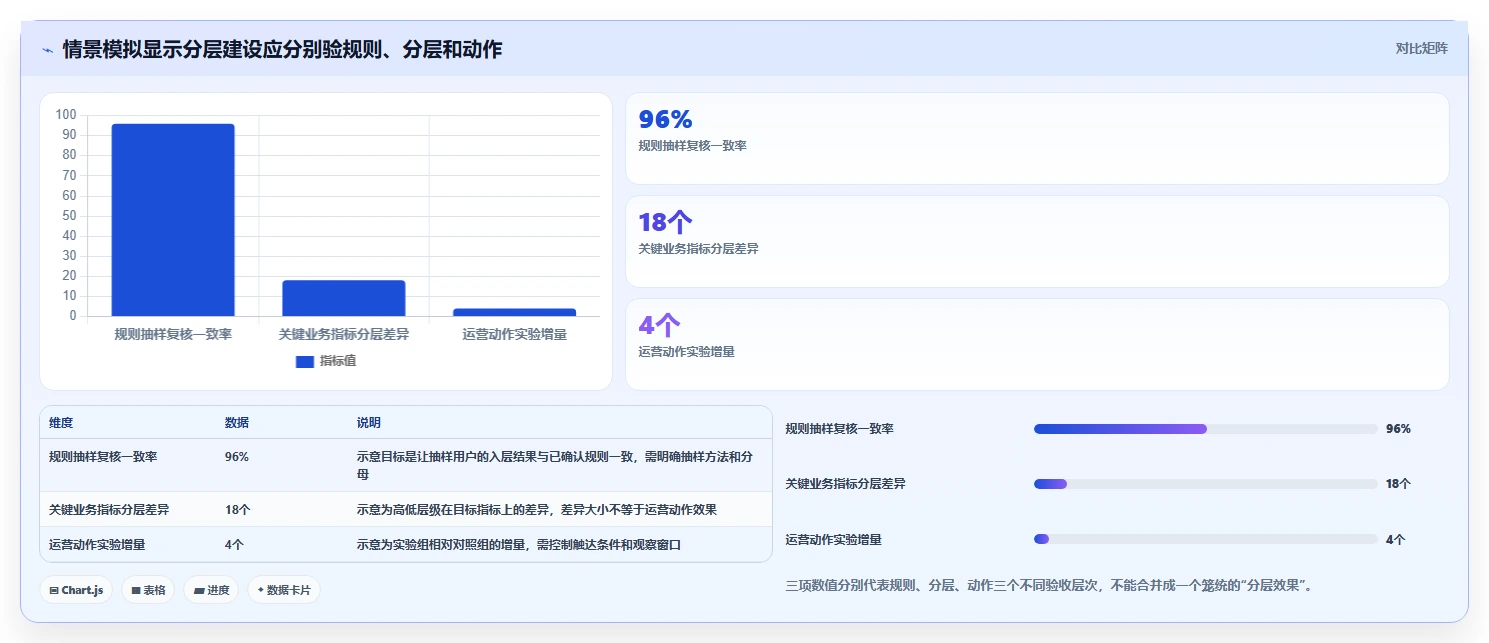This screenshot has width=1489, height=643.
Task: Click the 18个 value beside the progress bar
Action: click(x=1398, y=484)
